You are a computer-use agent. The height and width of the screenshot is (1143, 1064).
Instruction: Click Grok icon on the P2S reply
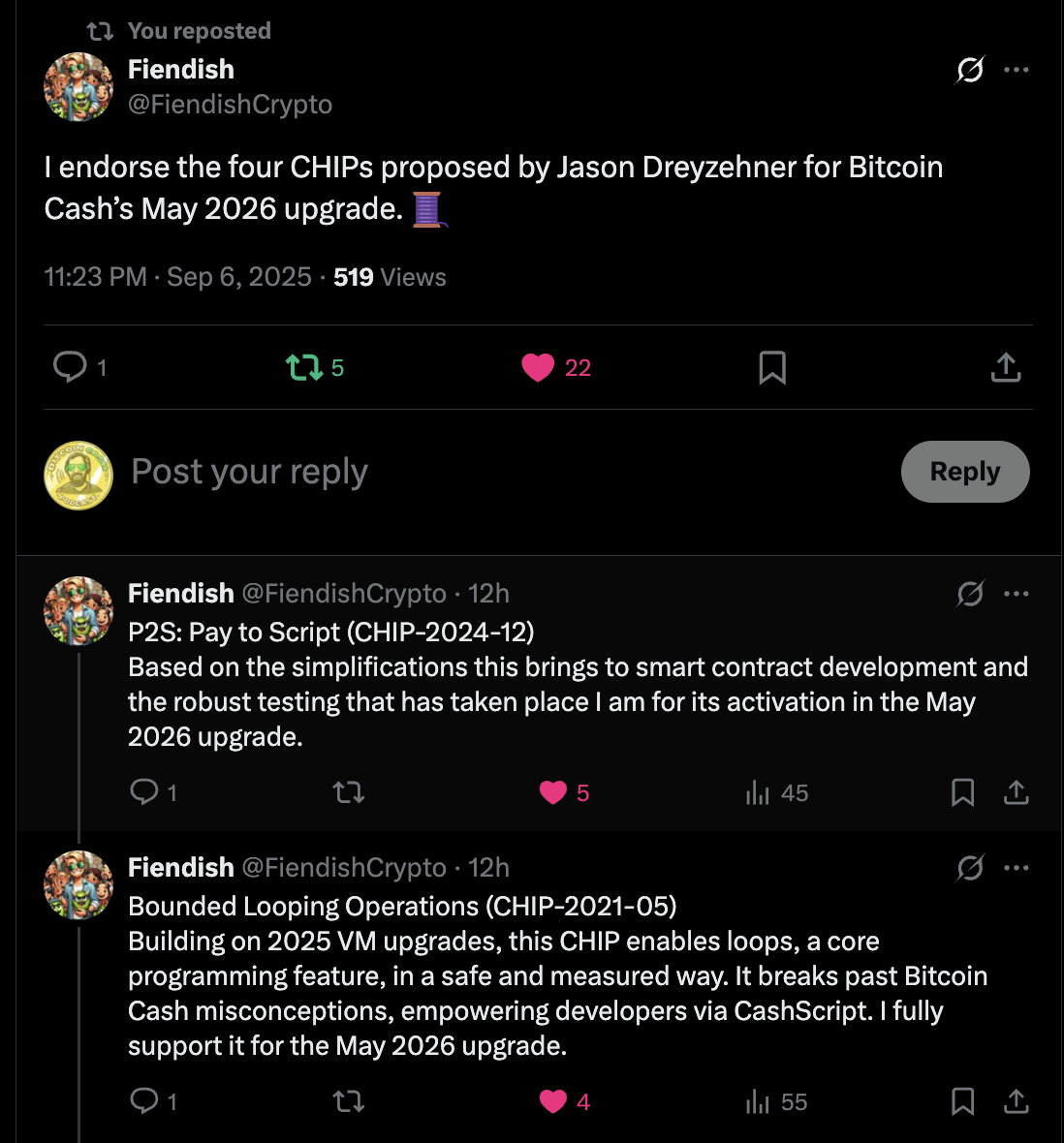pos(970,594)
